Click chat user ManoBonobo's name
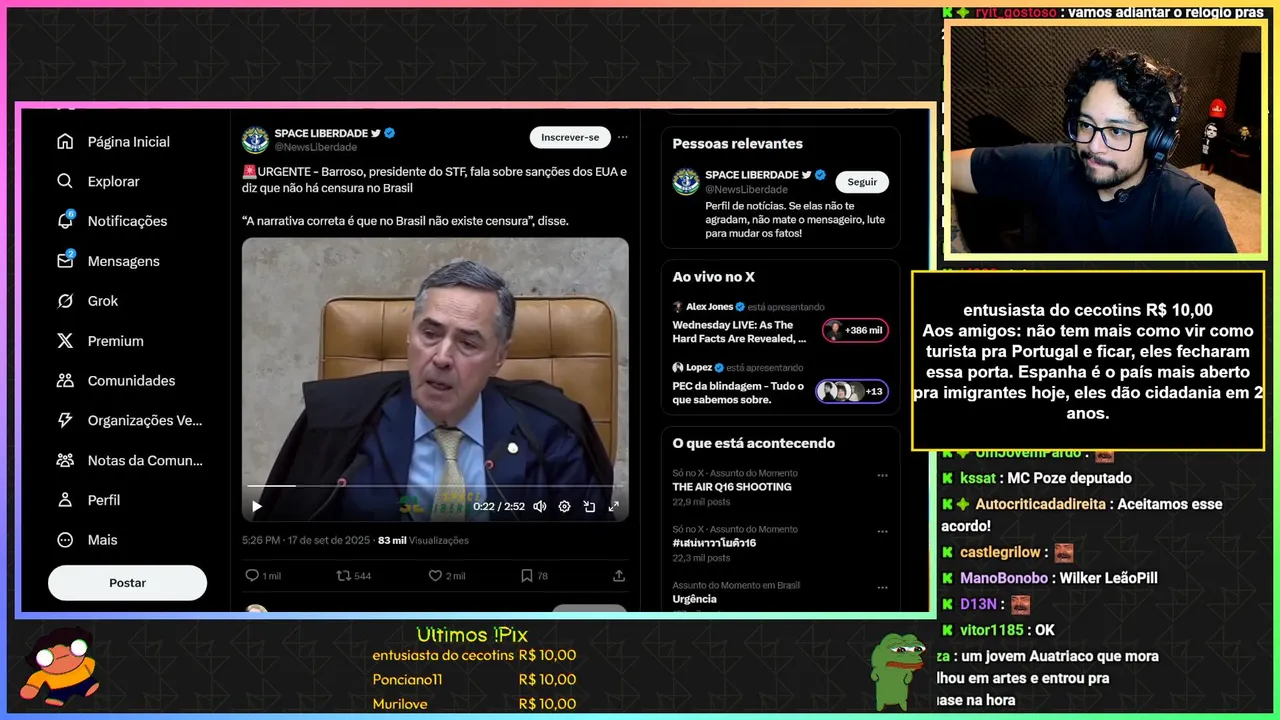 pos(1004,578)
